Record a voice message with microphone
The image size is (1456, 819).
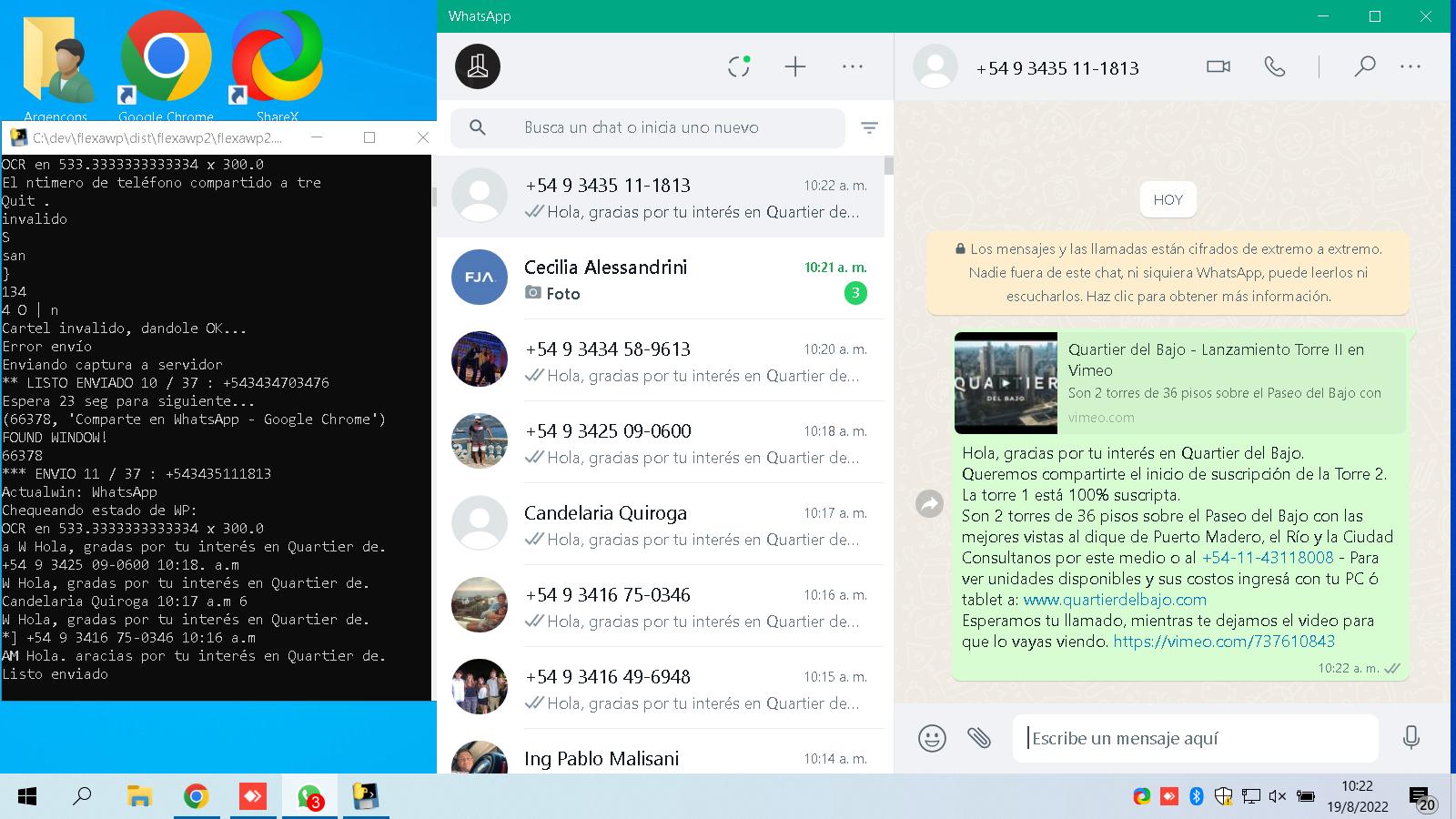coord(1411,737)
